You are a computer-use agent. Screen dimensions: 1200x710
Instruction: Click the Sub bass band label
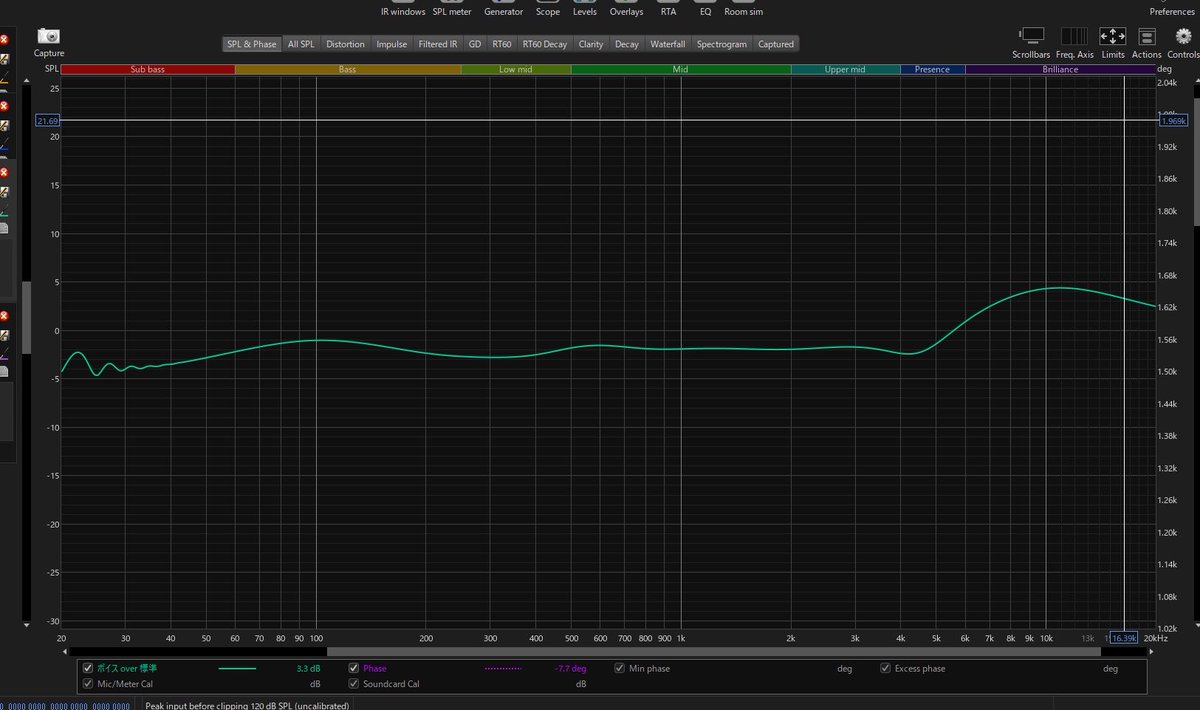click(x=148, y=70)
